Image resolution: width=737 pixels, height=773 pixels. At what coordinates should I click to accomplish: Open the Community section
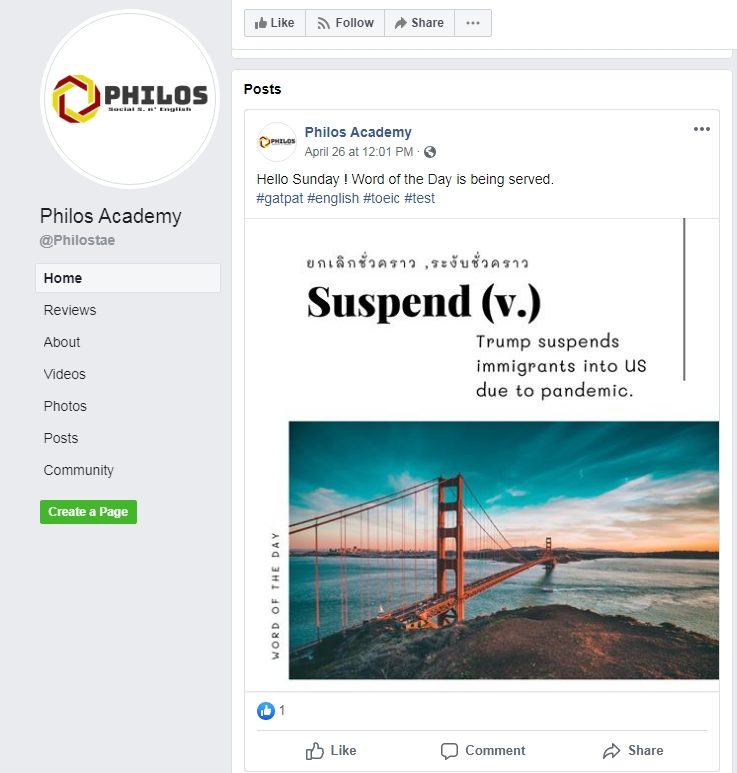(78, 470)
